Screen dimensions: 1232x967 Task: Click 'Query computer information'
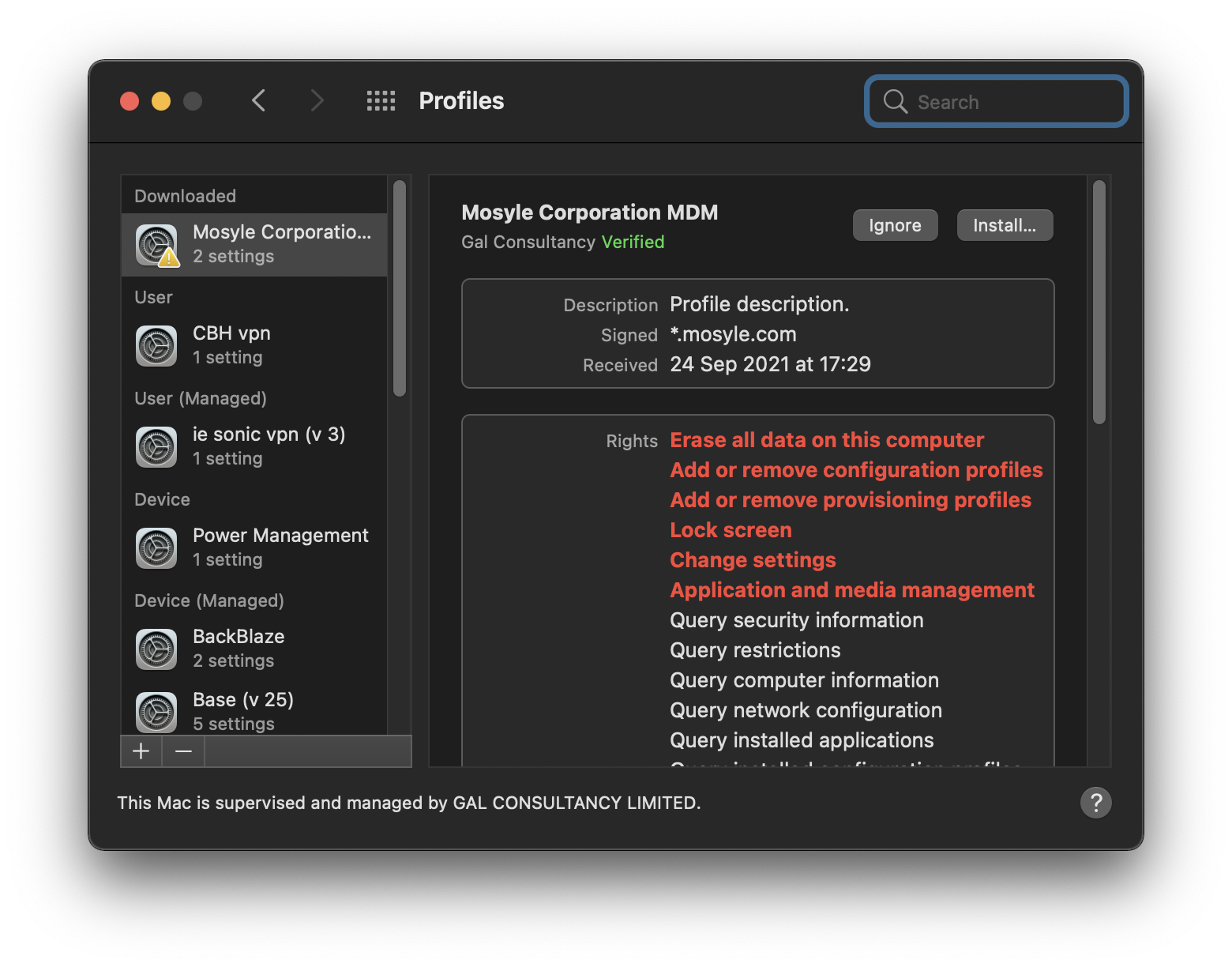click(804, 680)
